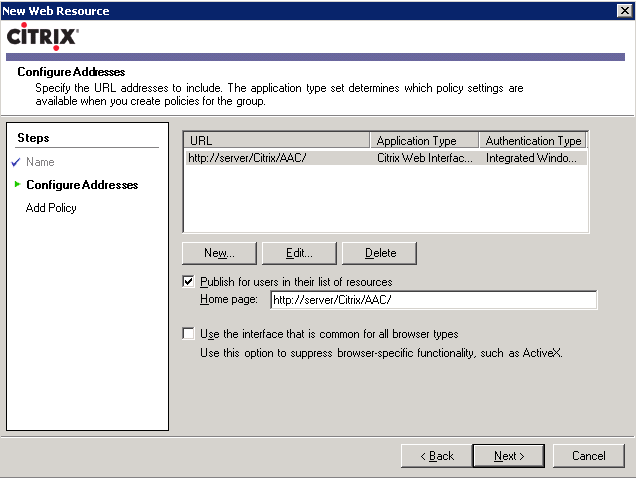The height and width of the screenshot is (478, 636).
Task: Enable common interface for all browser types
Action: [188, 334]
